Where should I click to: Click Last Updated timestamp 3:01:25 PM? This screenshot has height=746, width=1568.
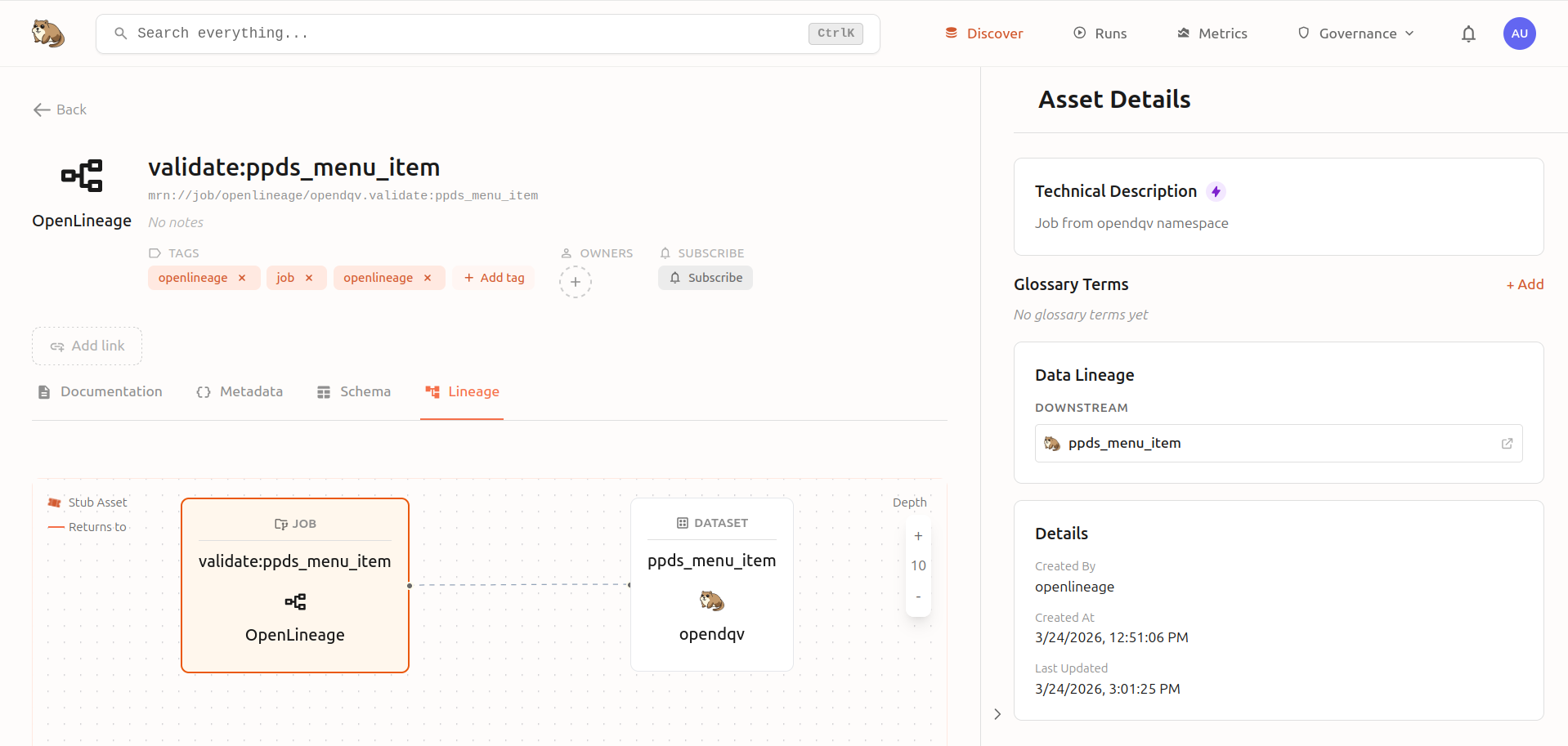click(x=1108, y=689)
